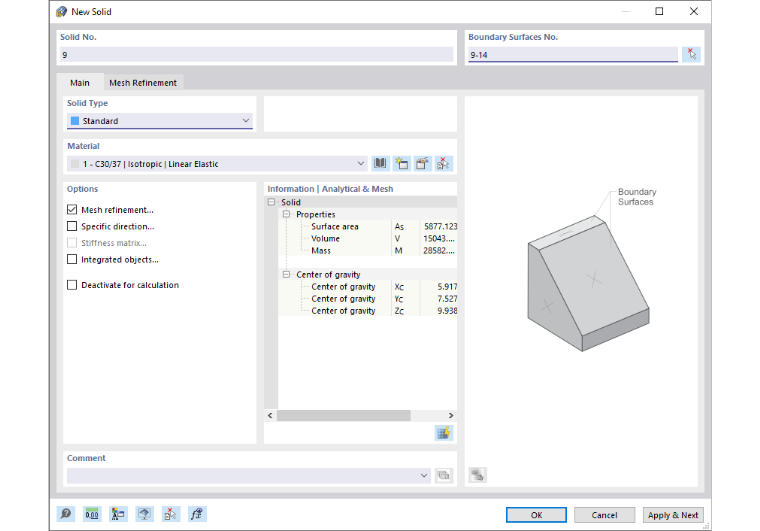
Task: Click third bottom toolbar icon with flag
Action: pyautogui.click(x=118, y=514)
